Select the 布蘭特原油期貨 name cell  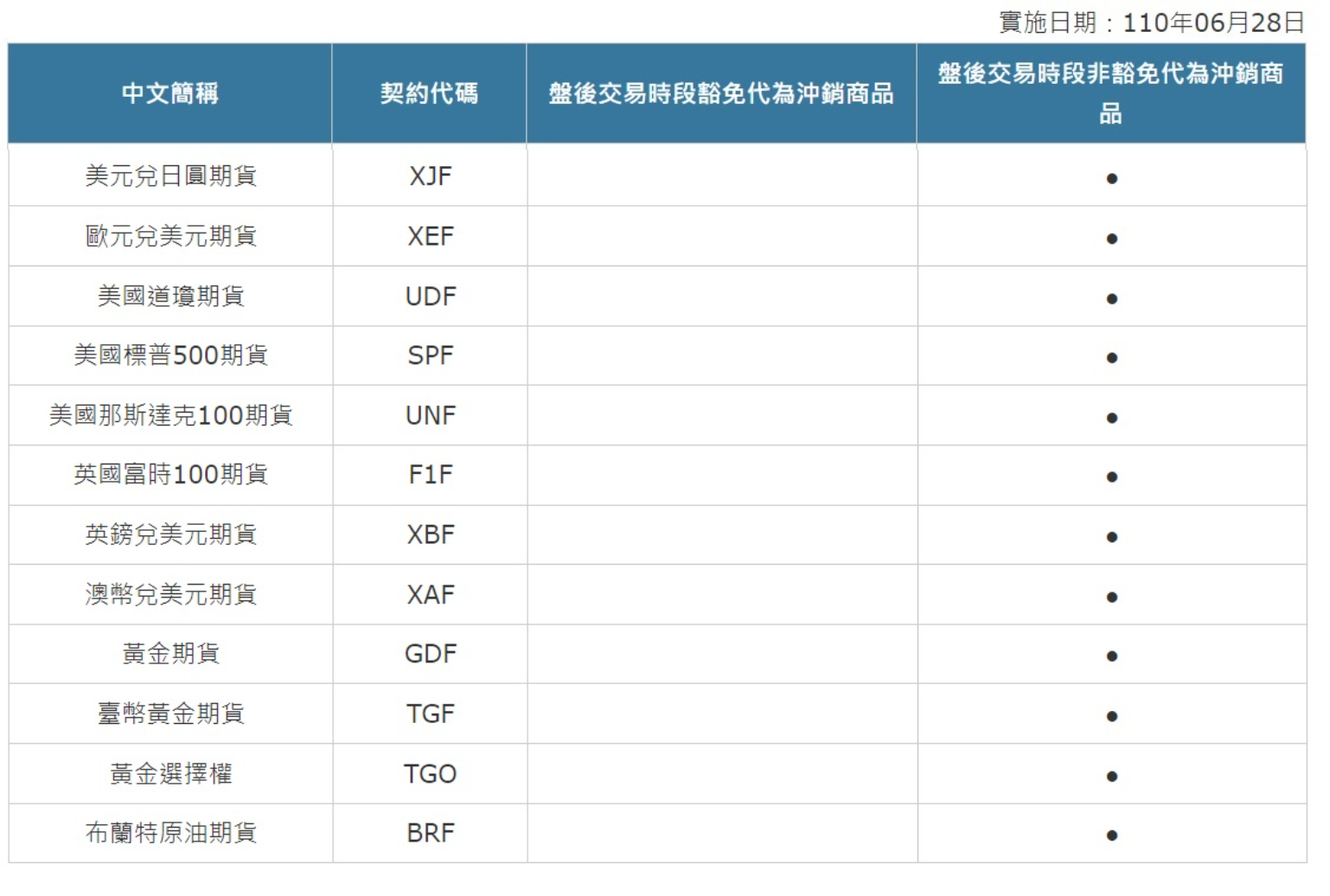pyautogui.click(x=170, y=833)
